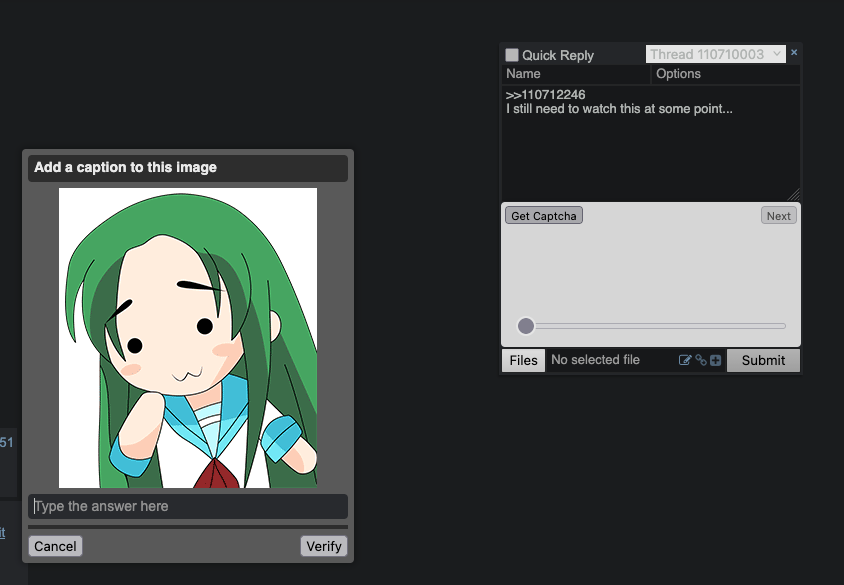Cancel the caption dialog
Screen dimensions: 844x585
coord(55,546)
